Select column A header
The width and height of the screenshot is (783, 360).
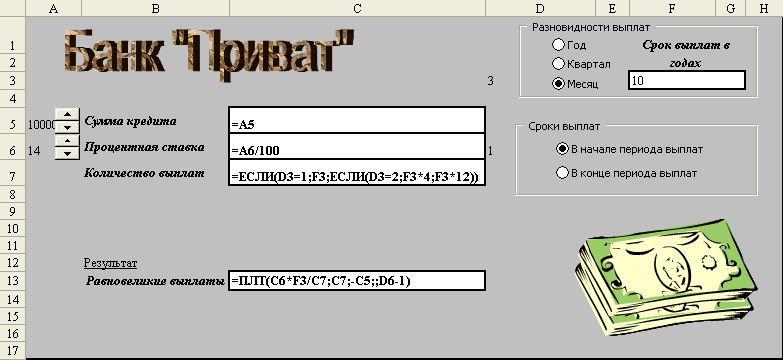click(53, 8)
